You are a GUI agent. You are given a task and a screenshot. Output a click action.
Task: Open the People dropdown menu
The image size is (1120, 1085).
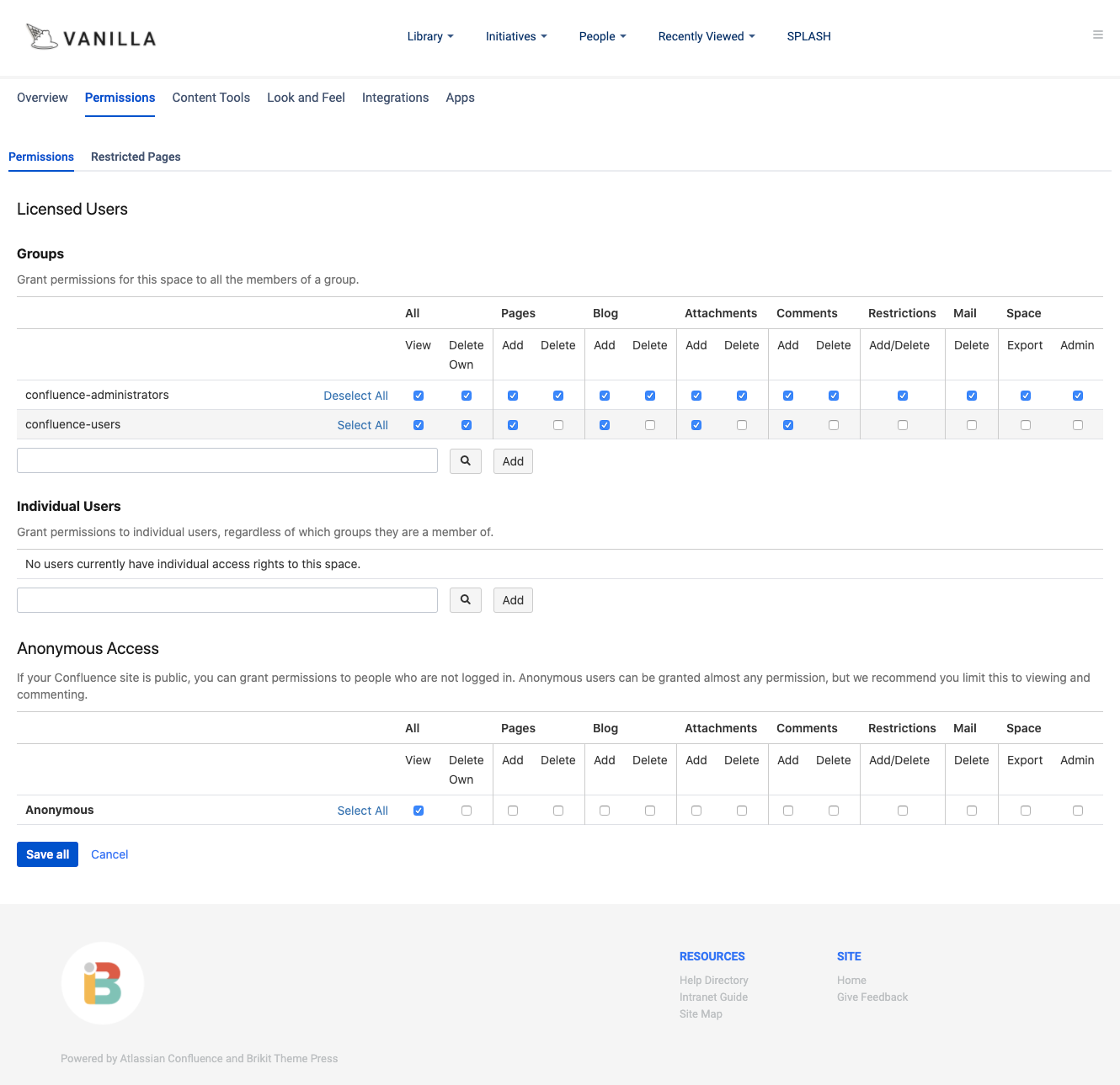coord(603,36)
